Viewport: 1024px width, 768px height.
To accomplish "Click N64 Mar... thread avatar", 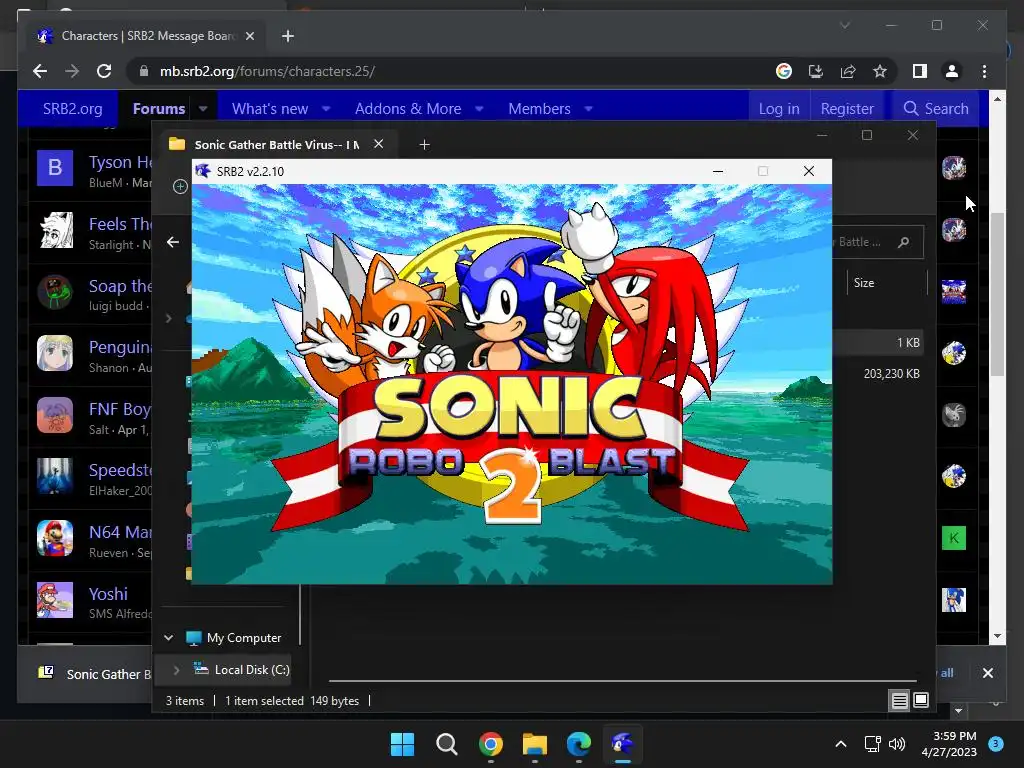I will (x=55, y=538).
